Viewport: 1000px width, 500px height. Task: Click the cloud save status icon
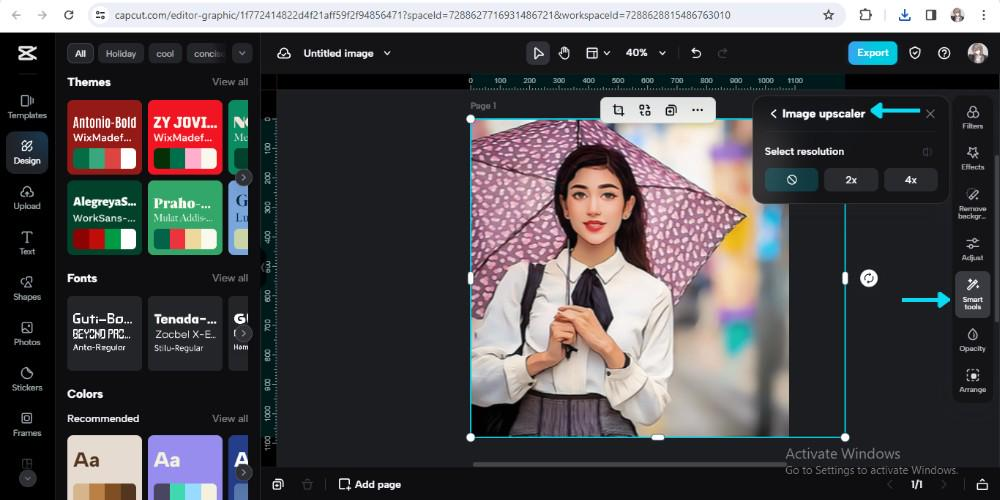(x=284, y=54)
